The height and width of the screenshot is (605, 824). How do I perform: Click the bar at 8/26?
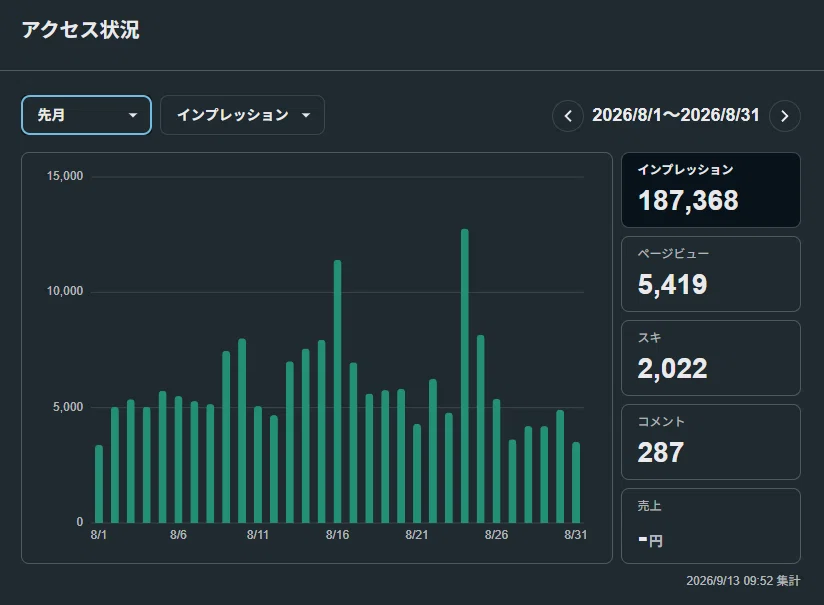(x=496, y=461)
